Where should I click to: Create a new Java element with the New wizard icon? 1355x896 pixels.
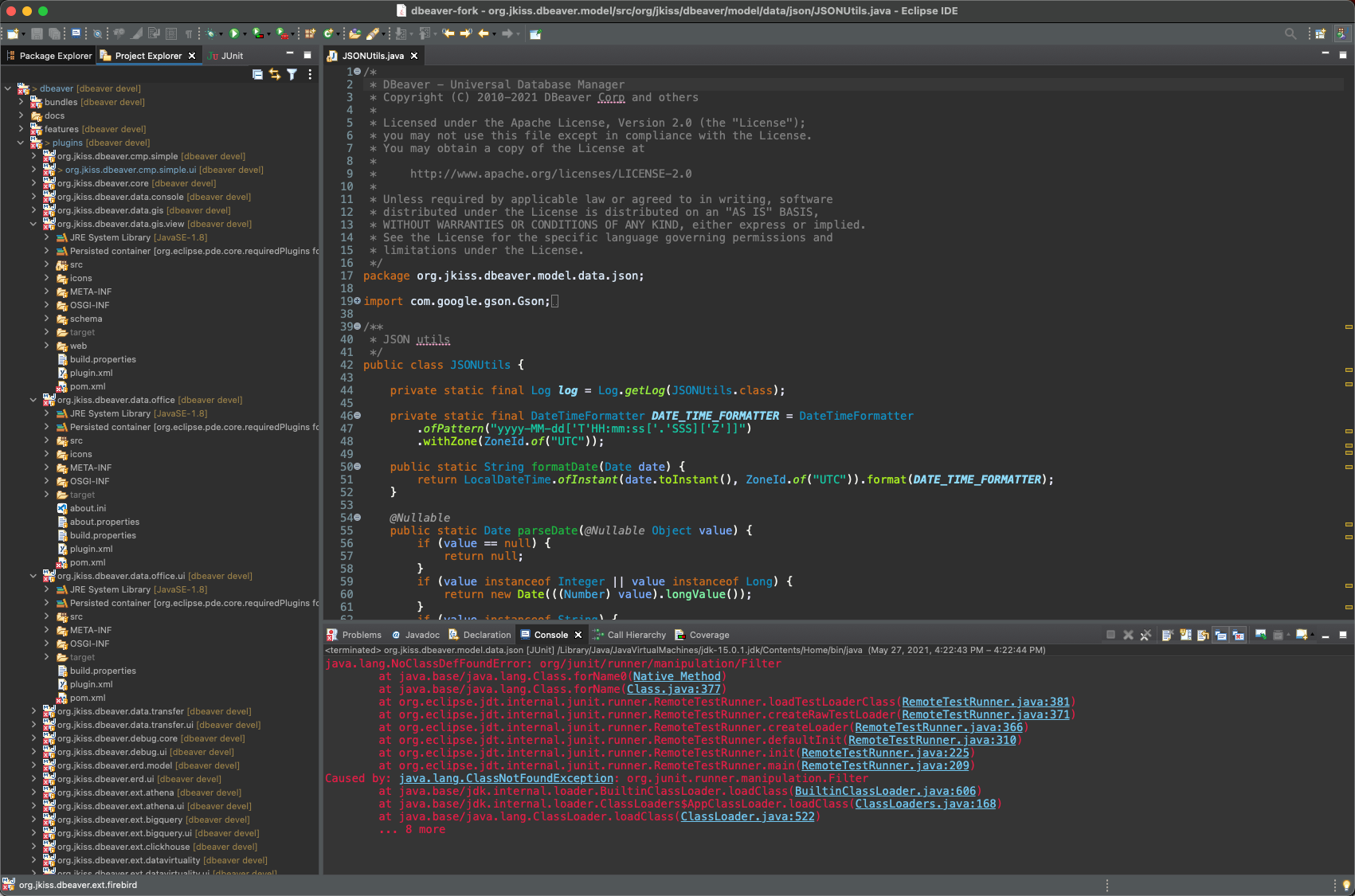click(12, 33)
